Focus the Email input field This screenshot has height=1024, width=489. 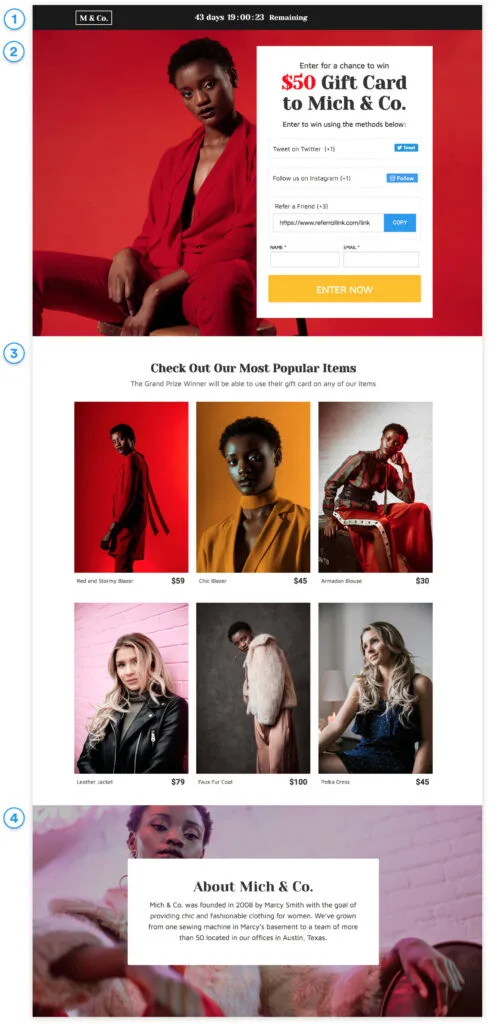381,259
